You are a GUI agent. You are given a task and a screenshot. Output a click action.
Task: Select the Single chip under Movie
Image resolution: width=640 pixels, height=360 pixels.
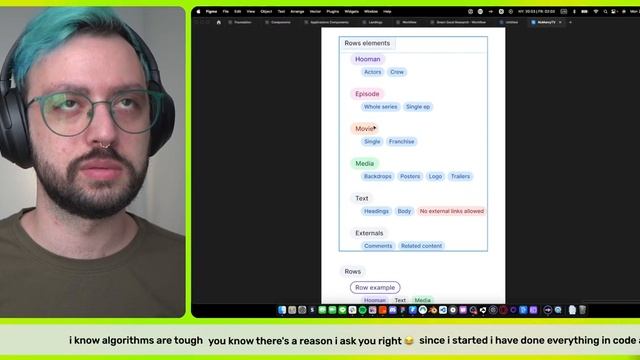[x=372, y=142]
